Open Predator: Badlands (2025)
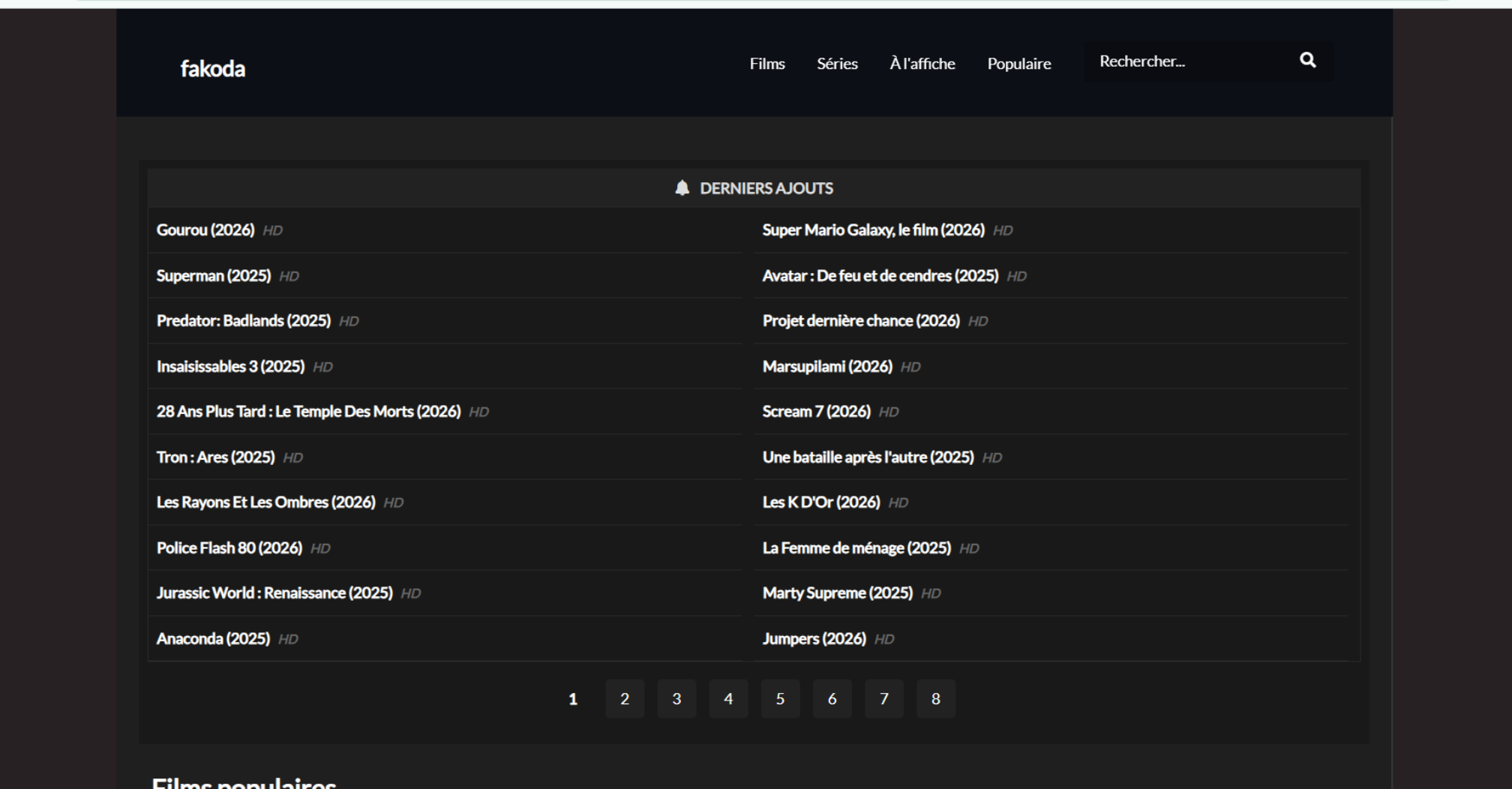This screenshot has height=789, width=1512. [243, 321]
